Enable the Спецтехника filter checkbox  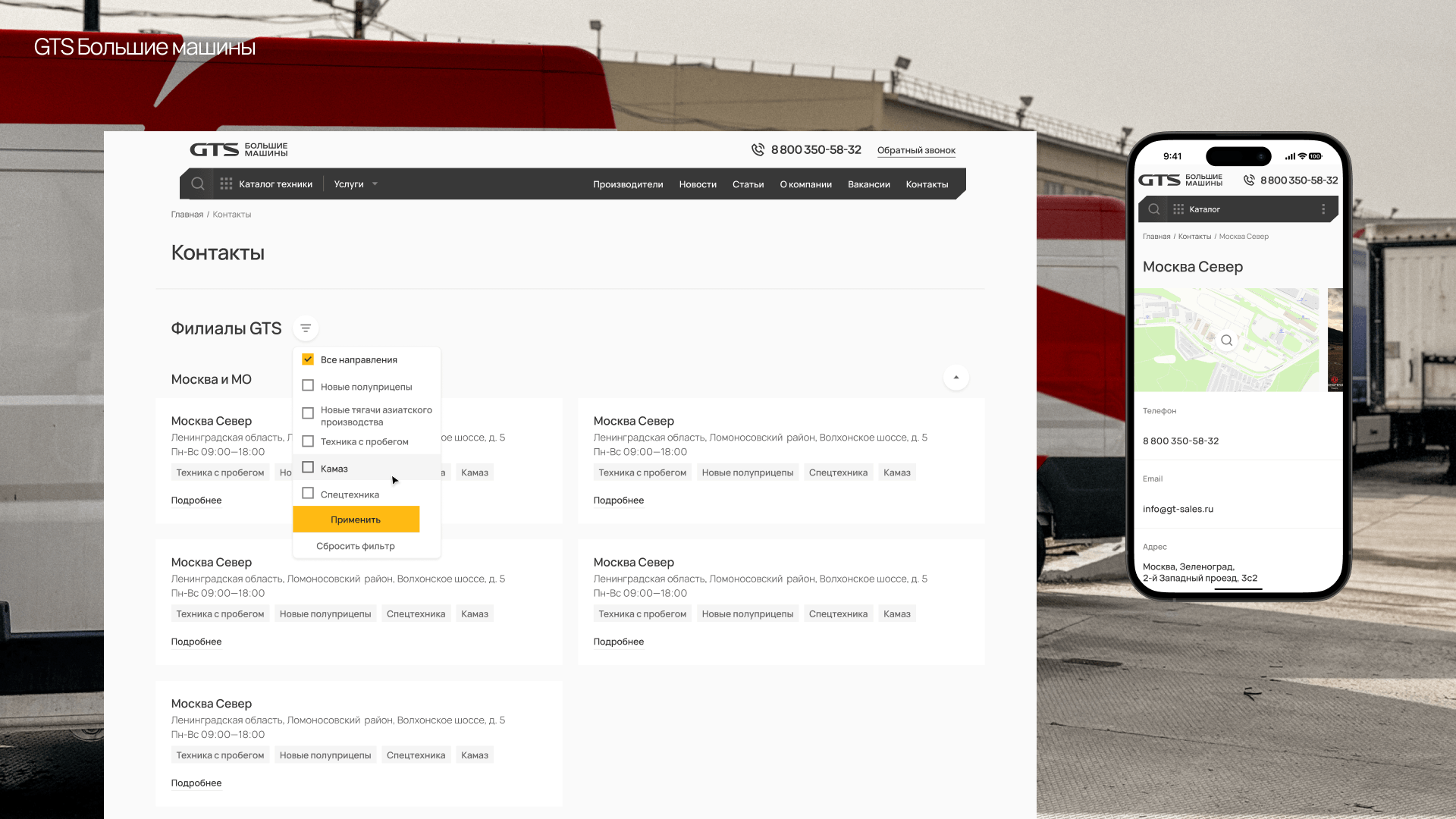click(x=308, y=494)
